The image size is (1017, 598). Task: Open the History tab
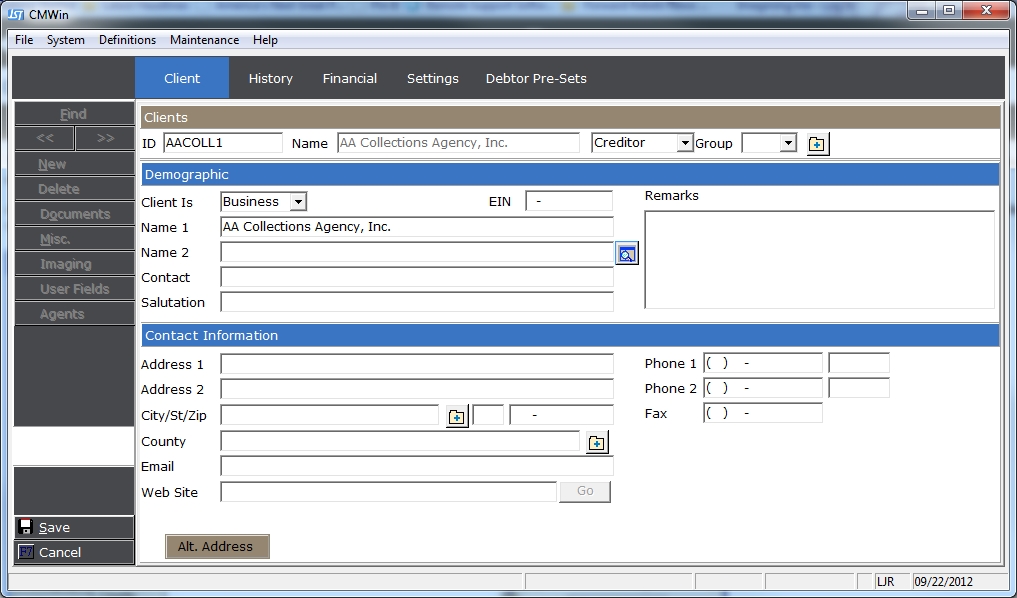coord(270,78)
